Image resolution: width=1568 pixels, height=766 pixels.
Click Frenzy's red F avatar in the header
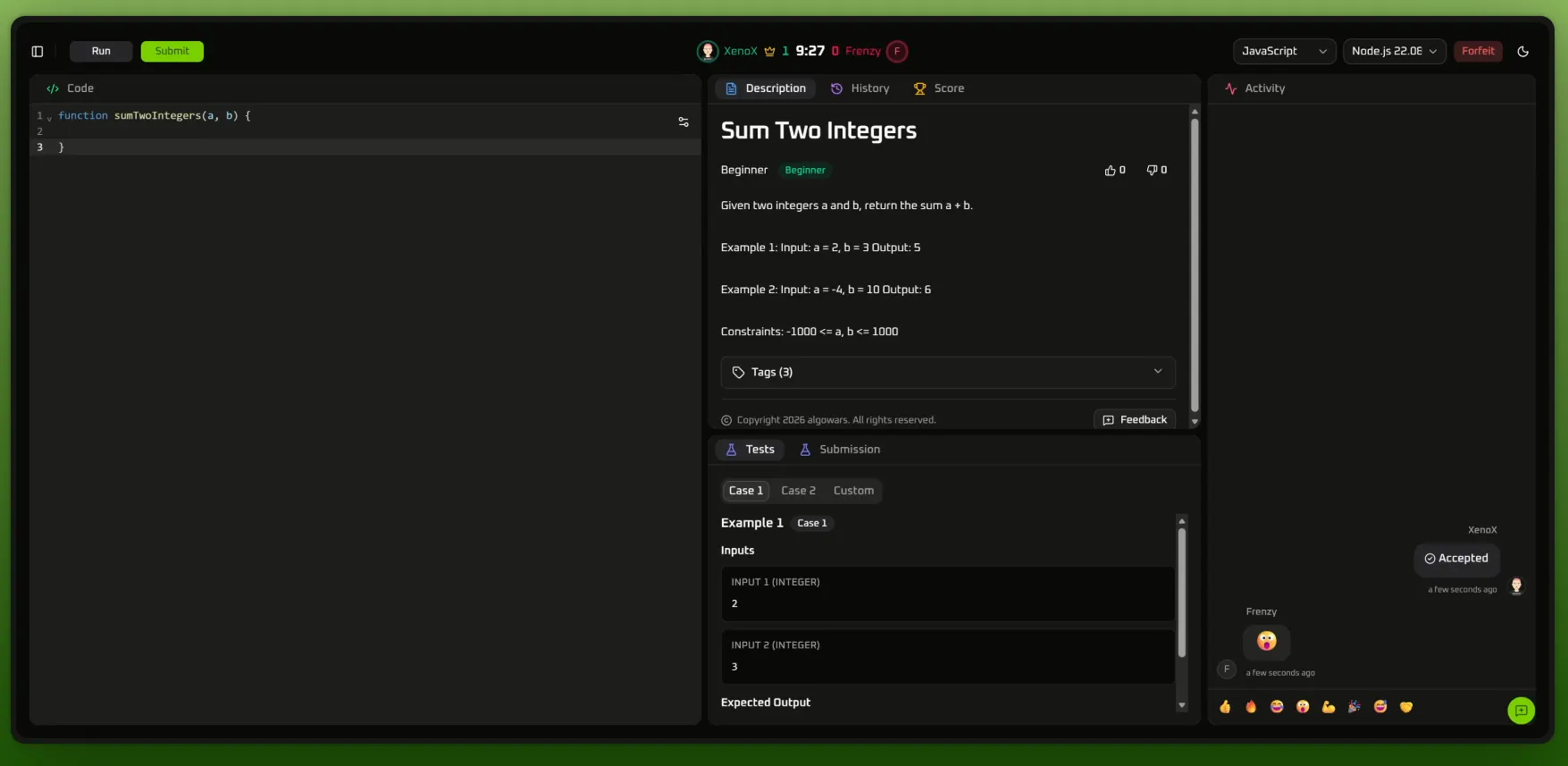click(x=897, y=51)
